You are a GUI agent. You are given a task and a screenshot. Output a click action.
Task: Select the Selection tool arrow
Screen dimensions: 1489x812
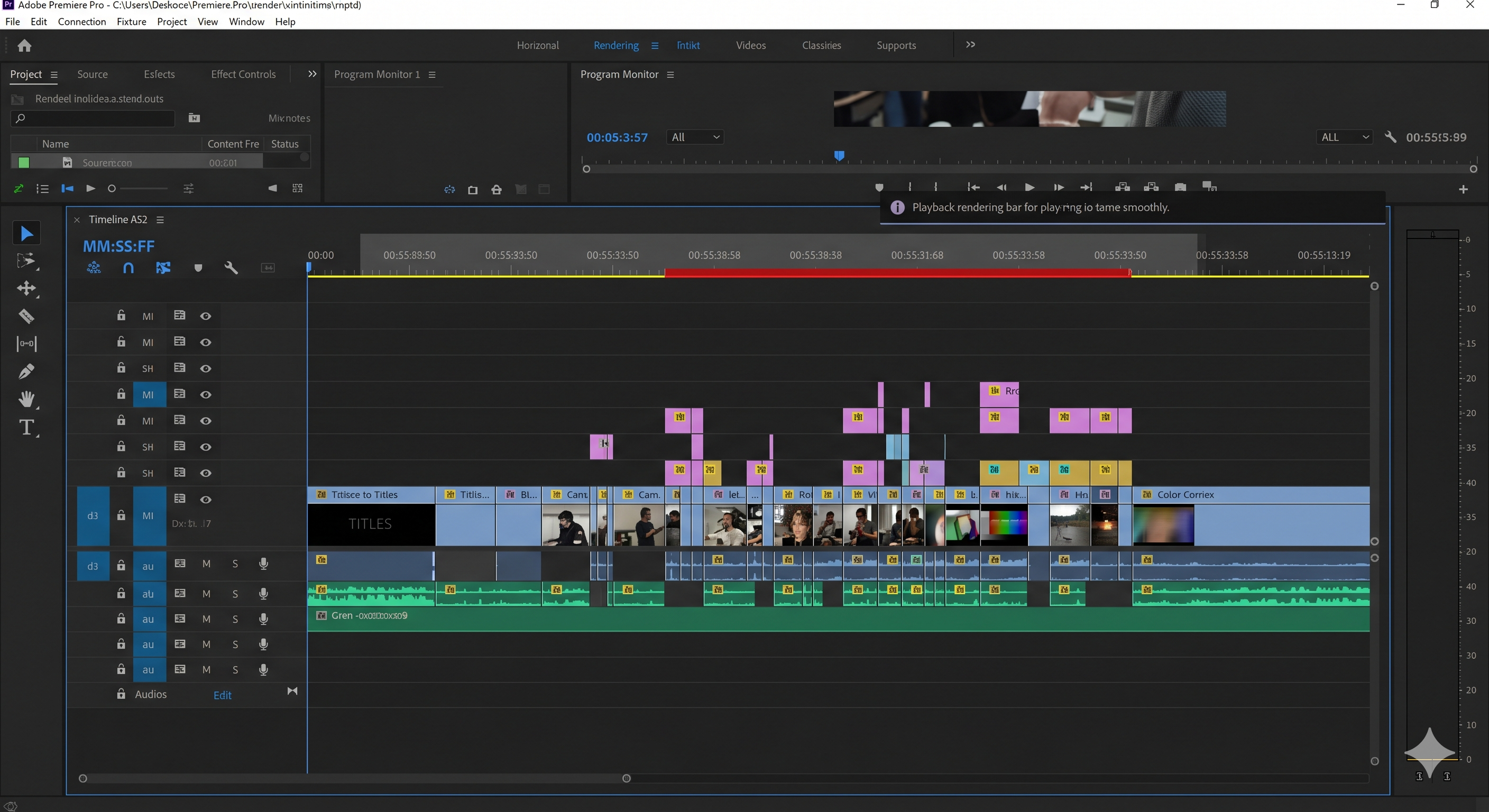pos(26,233)
